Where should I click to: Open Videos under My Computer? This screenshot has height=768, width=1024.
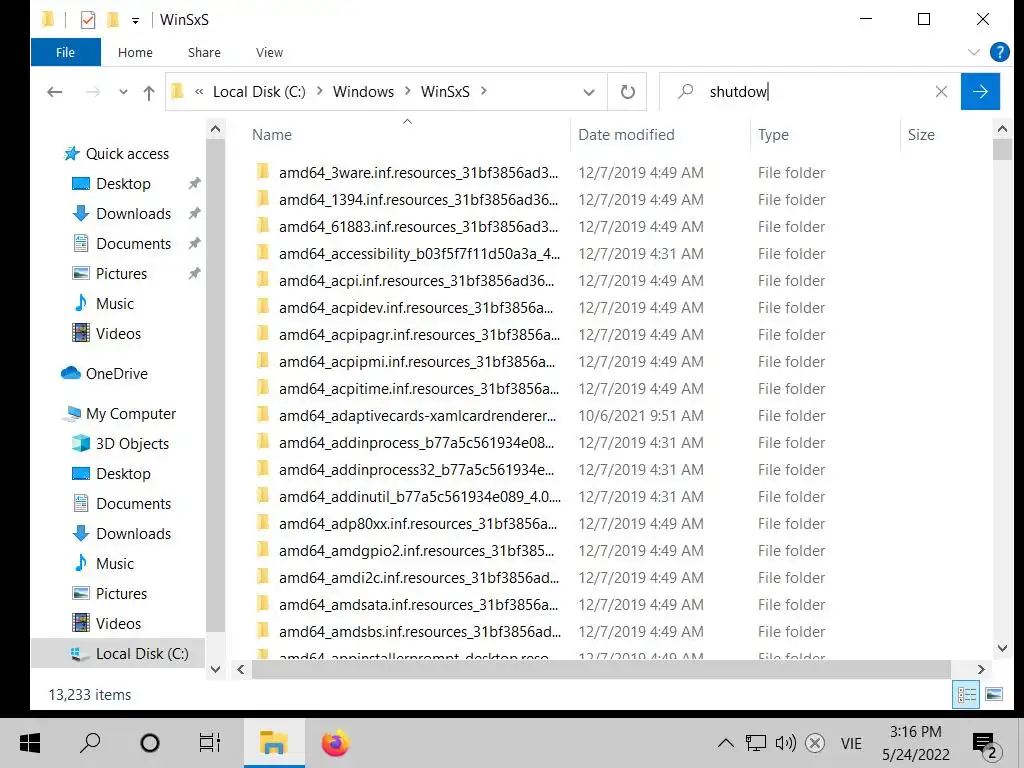point(118,624)
